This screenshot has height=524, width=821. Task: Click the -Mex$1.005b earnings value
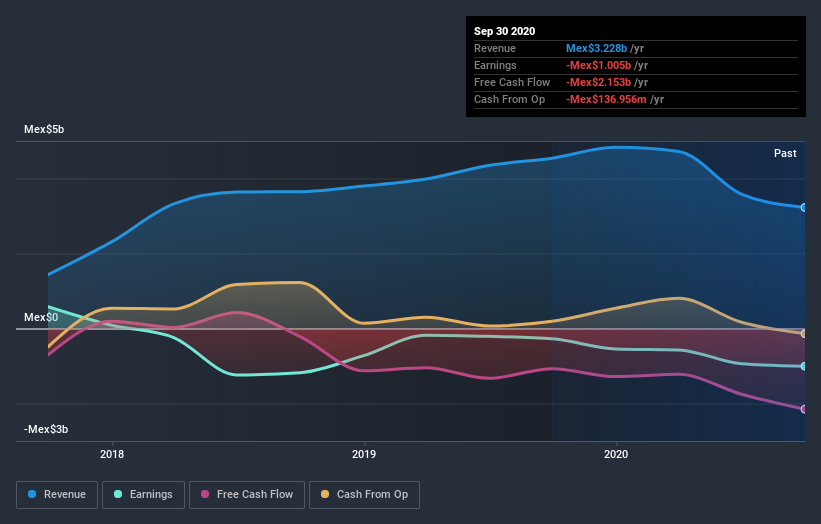point(598,65)
